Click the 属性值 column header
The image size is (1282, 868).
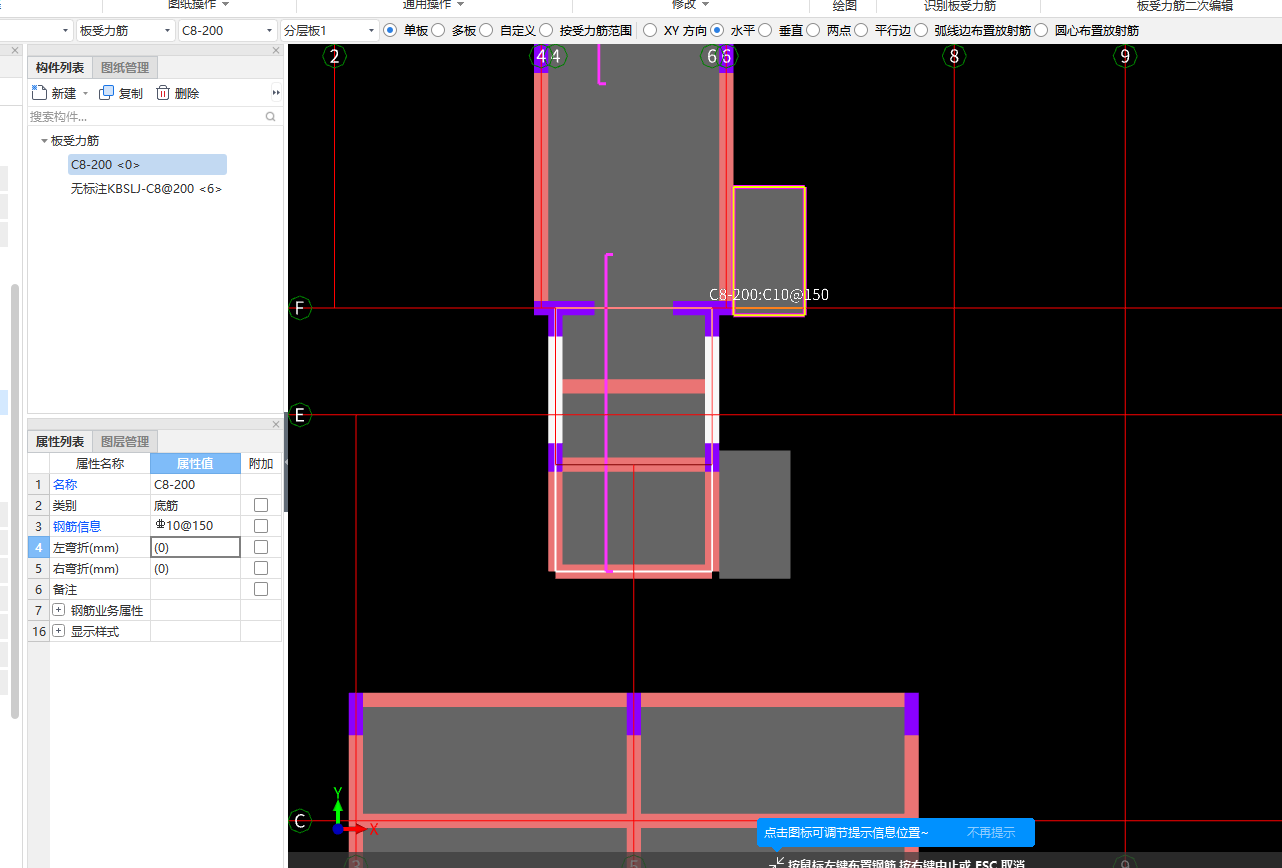coord(195,463)
